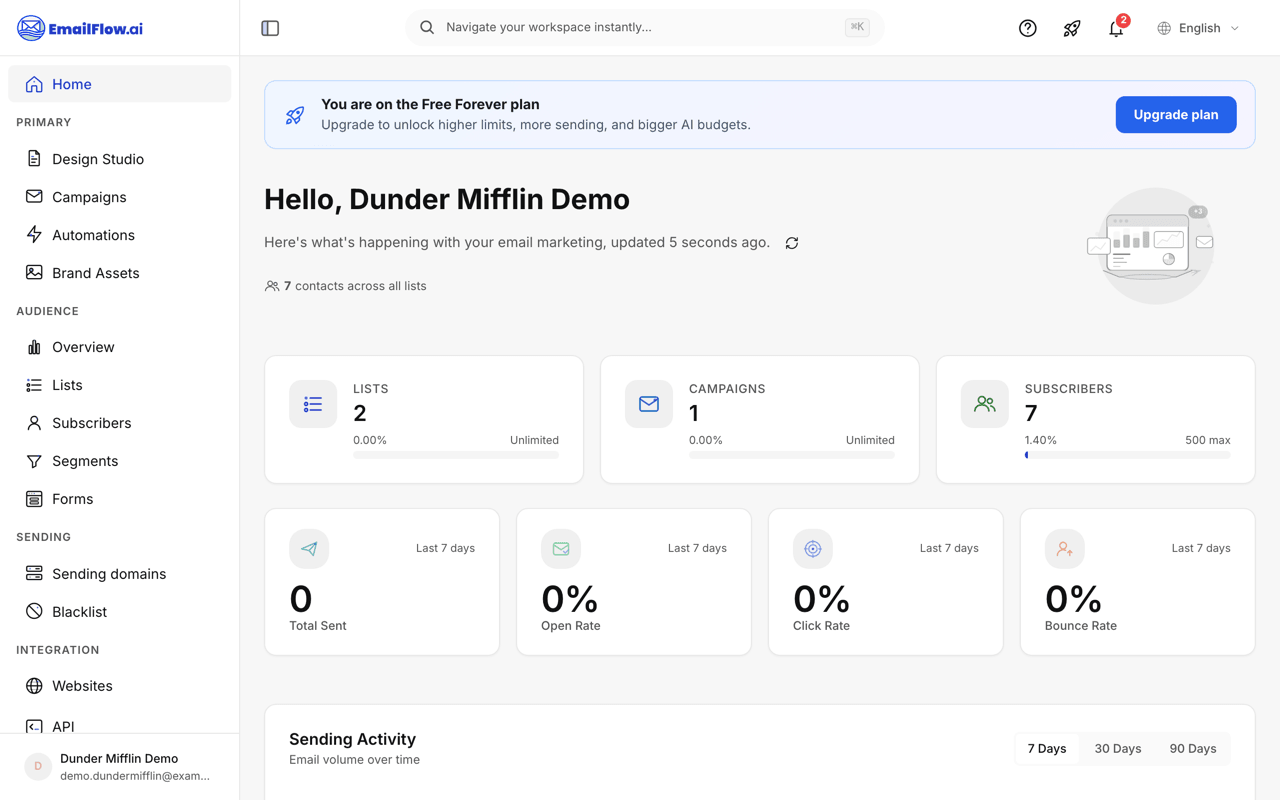1280x800 pixels.
Task: Click the Home house icon
Action: click(34, 84)
